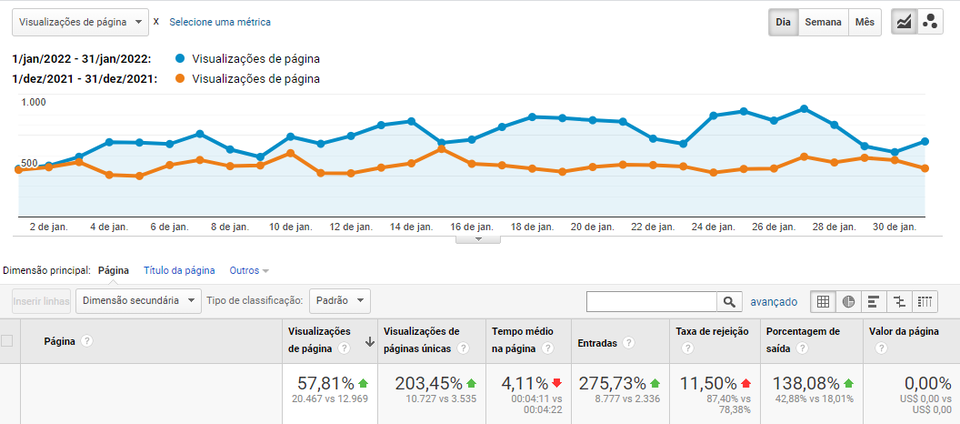Image resolution: width=960 pixels, height=424 pixels.
Task: Sort by Visualizações de páginas únicas header
Action: [421, 340]
